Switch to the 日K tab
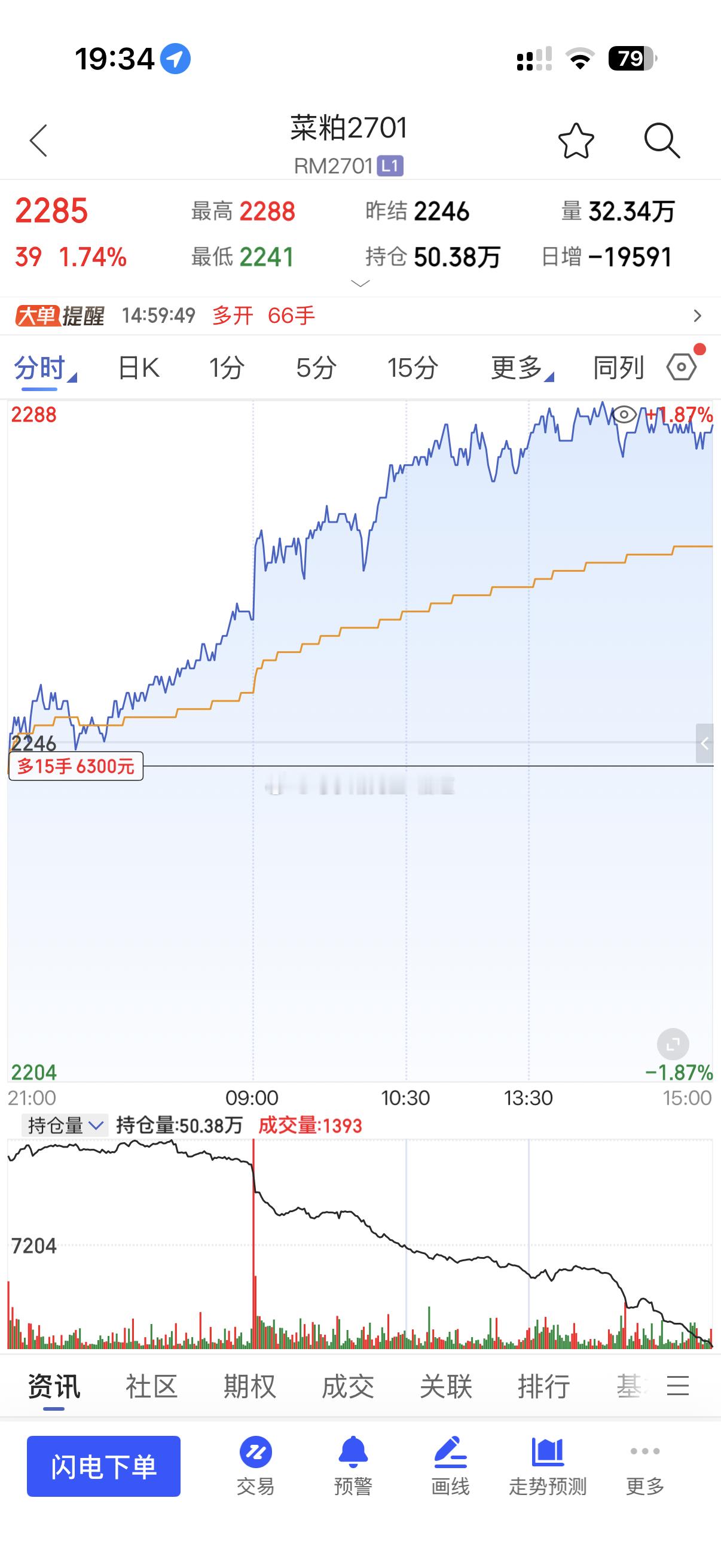The image size is (721, 1568). (x=138, y=368)
